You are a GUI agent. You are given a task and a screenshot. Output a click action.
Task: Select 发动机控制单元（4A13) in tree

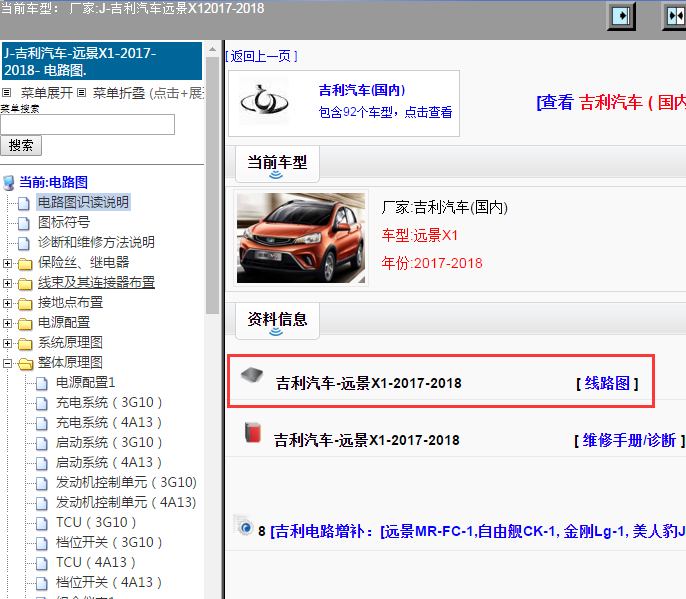(x=126, y=503)
